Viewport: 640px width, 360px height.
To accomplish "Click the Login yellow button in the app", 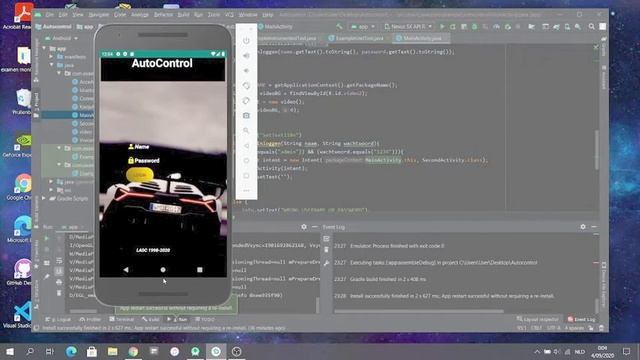I will coord(140,175).
